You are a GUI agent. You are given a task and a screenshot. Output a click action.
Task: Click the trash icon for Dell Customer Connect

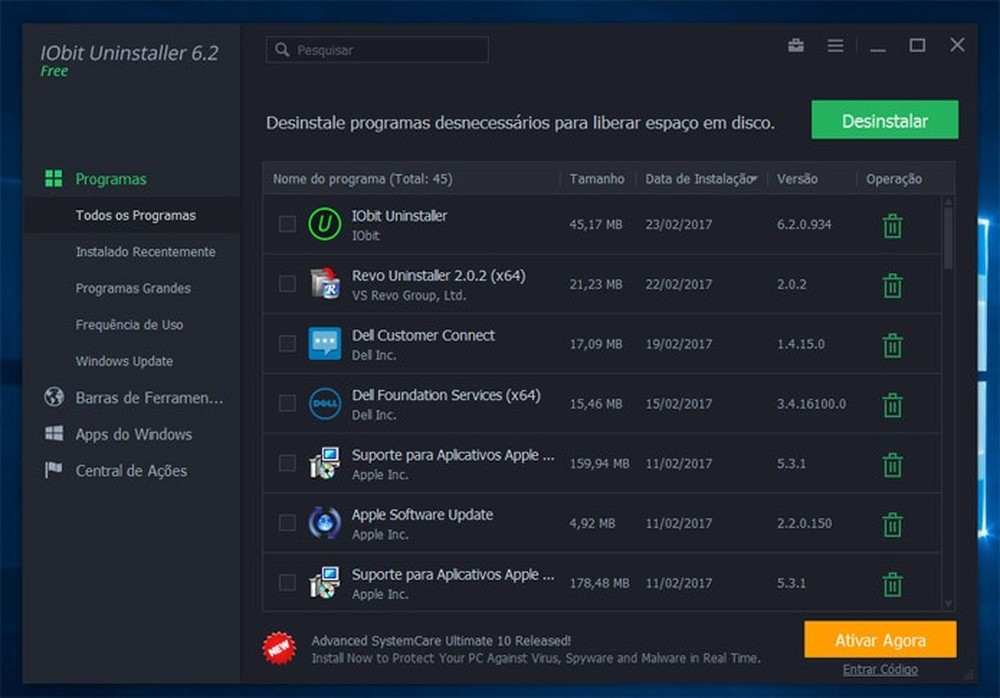891,344
